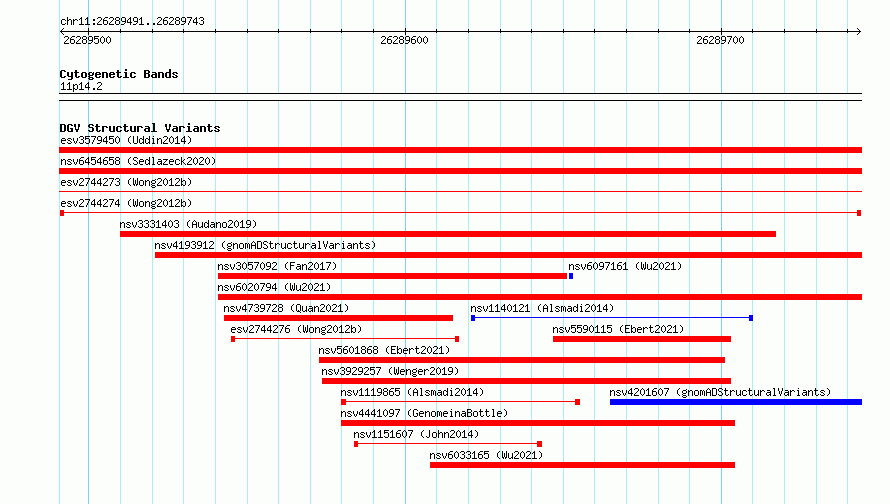Open esv2744276 (Wong2012b) label
Screen dimensions: 890x504
pos(296,329)
